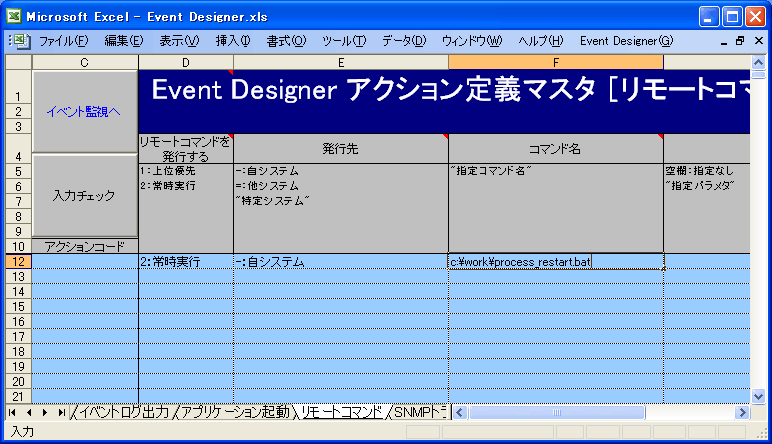Click the "指定コマンド名" hint text
The width and height of the screenshot is (772, 444).
[491, 171]
